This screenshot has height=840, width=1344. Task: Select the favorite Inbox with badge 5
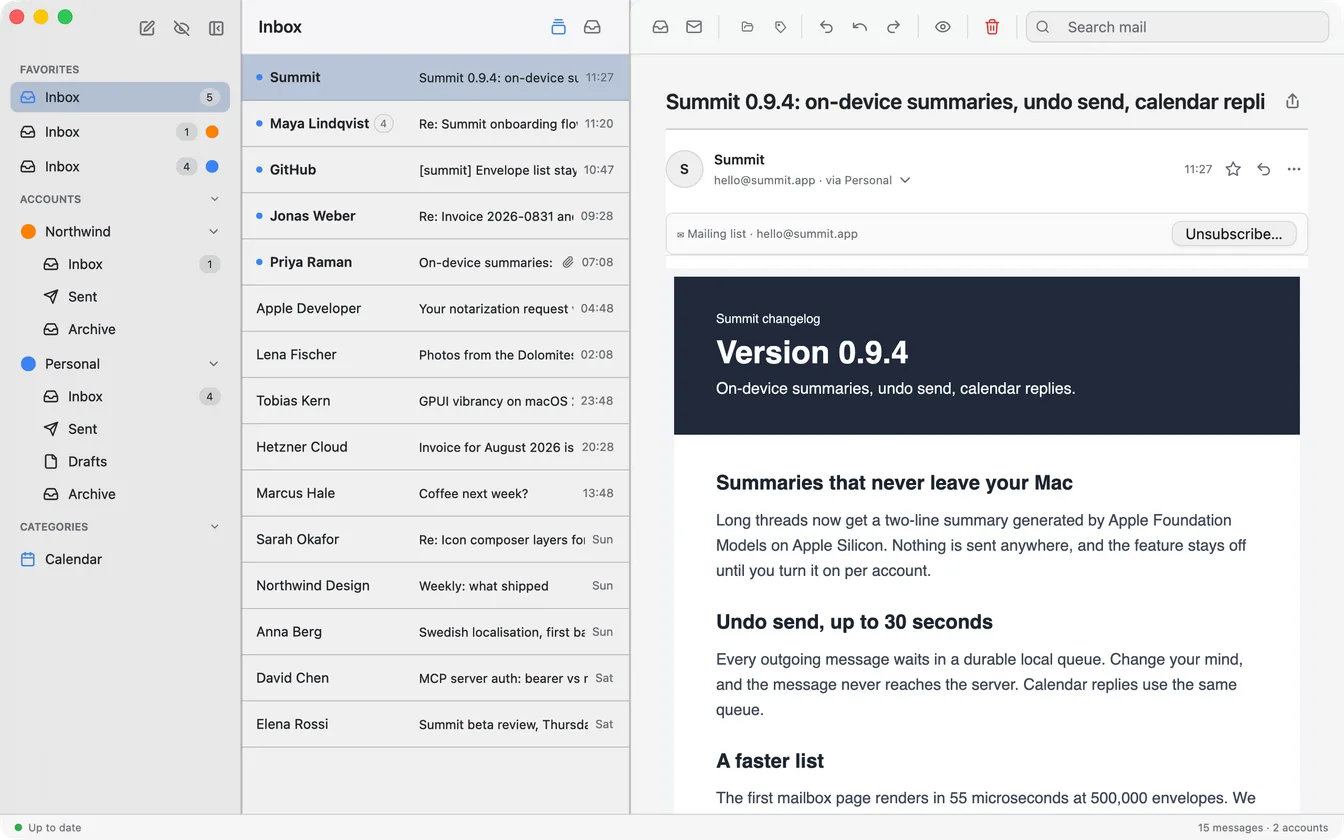click(120, 97)
